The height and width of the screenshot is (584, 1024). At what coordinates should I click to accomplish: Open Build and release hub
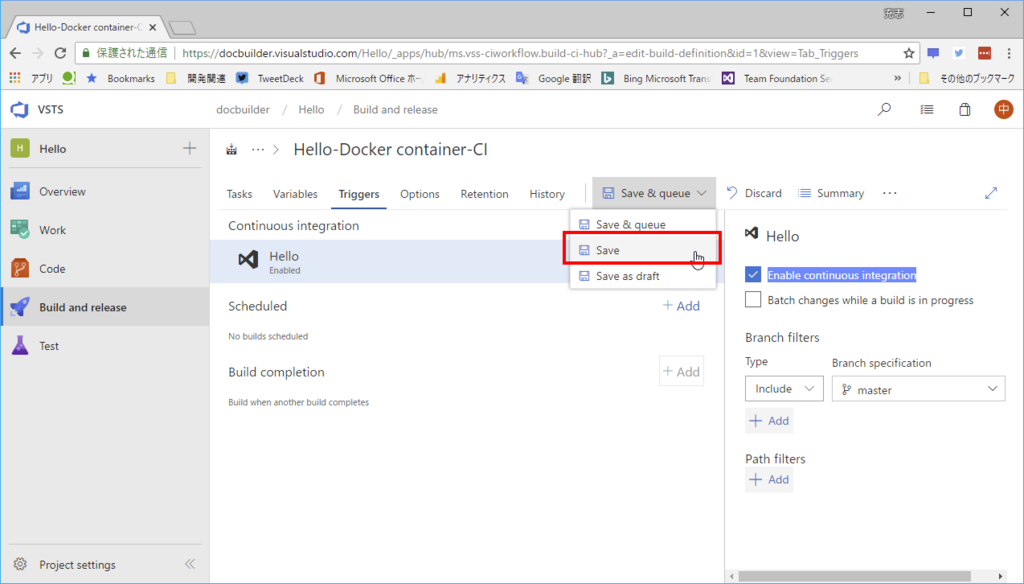104,307
